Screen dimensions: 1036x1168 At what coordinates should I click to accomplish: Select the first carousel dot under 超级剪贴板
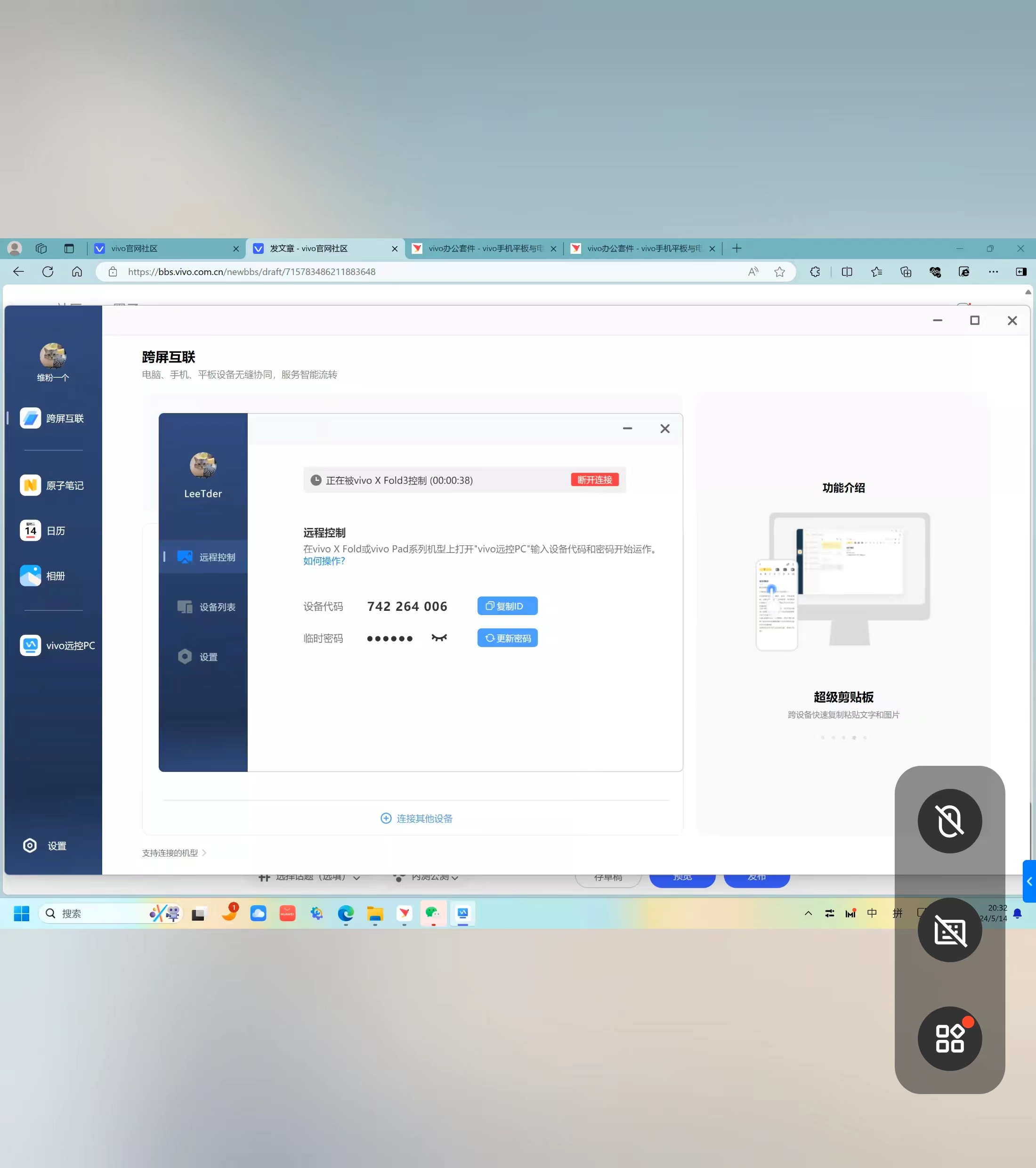point(822,738)
